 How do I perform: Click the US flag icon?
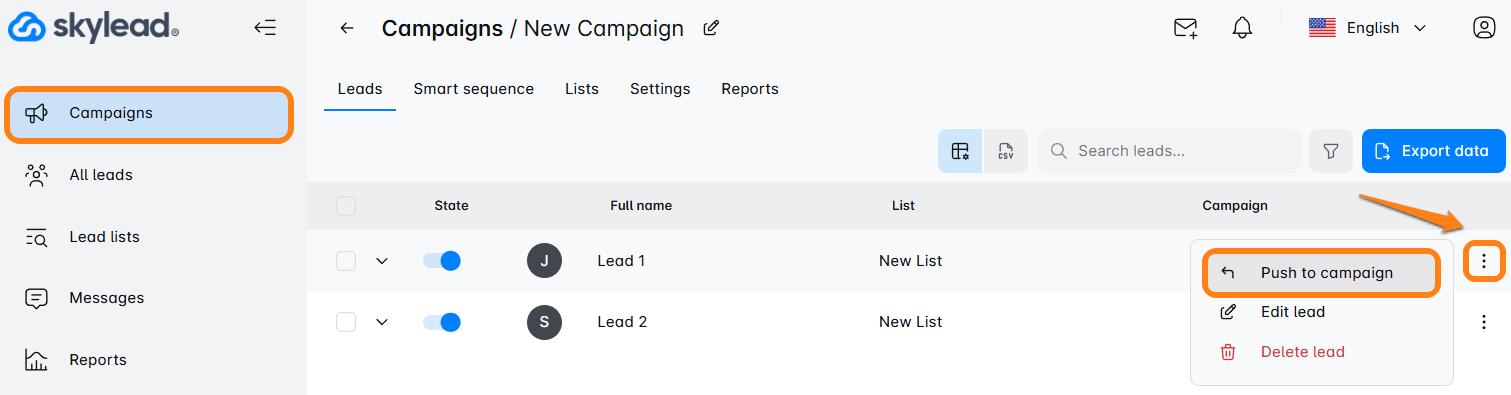coord(1322,28)
